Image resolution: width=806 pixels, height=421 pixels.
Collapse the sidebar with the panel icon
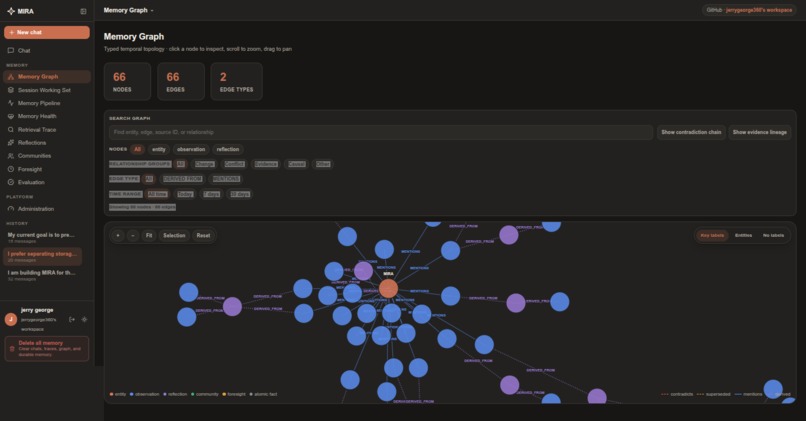tap(83, 11)
